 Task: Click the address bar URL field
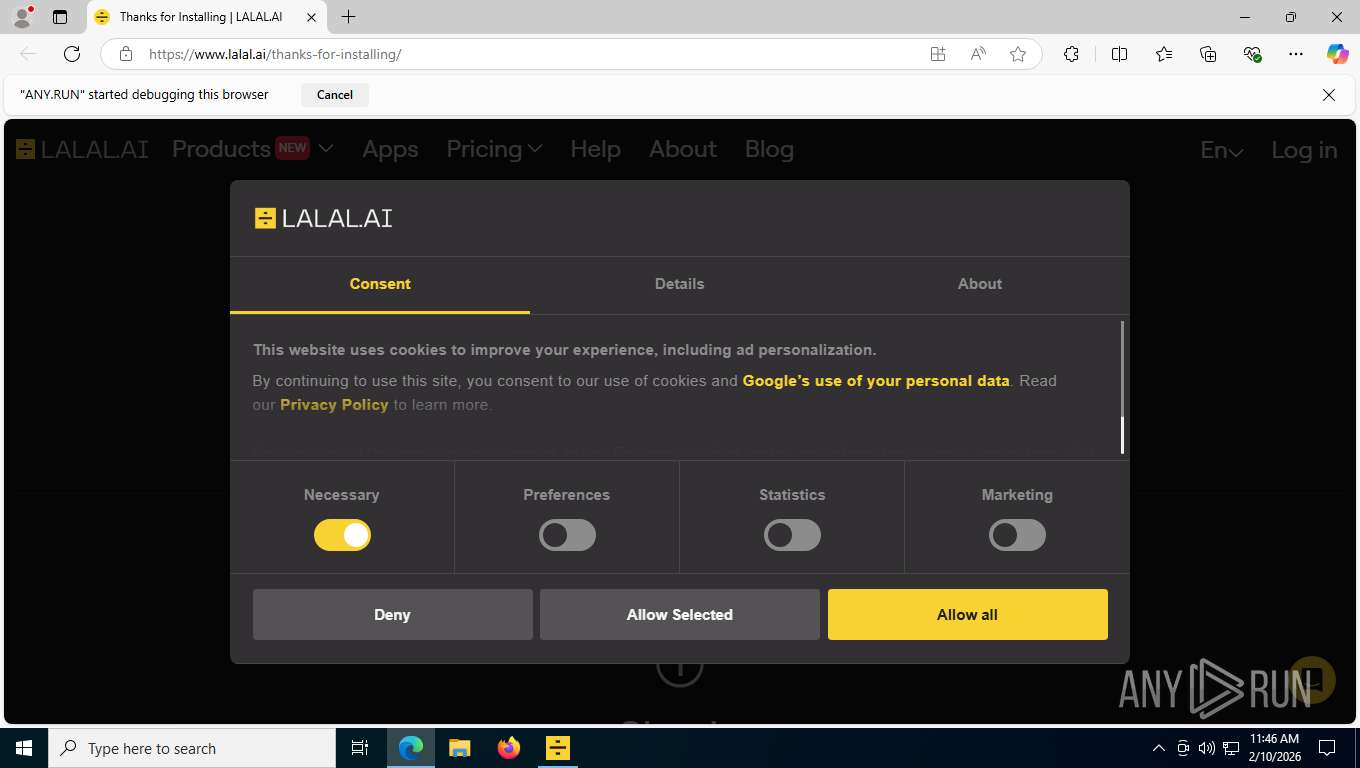click(530, 54)
